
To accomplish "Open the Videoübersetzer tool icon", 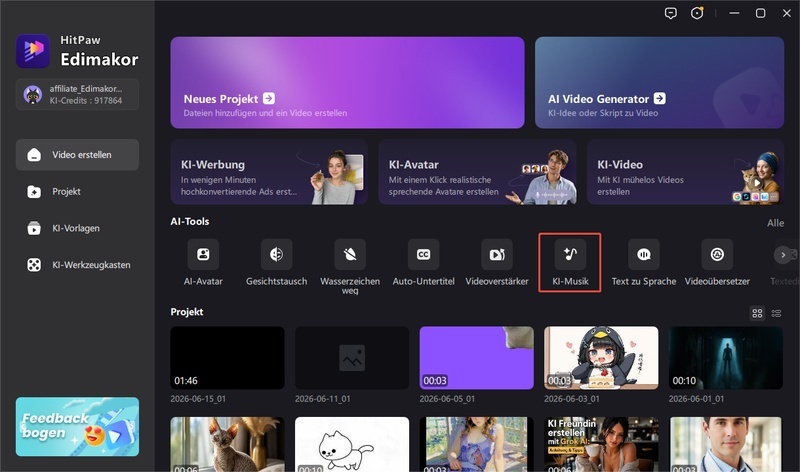I will click(x=717, y=254).
